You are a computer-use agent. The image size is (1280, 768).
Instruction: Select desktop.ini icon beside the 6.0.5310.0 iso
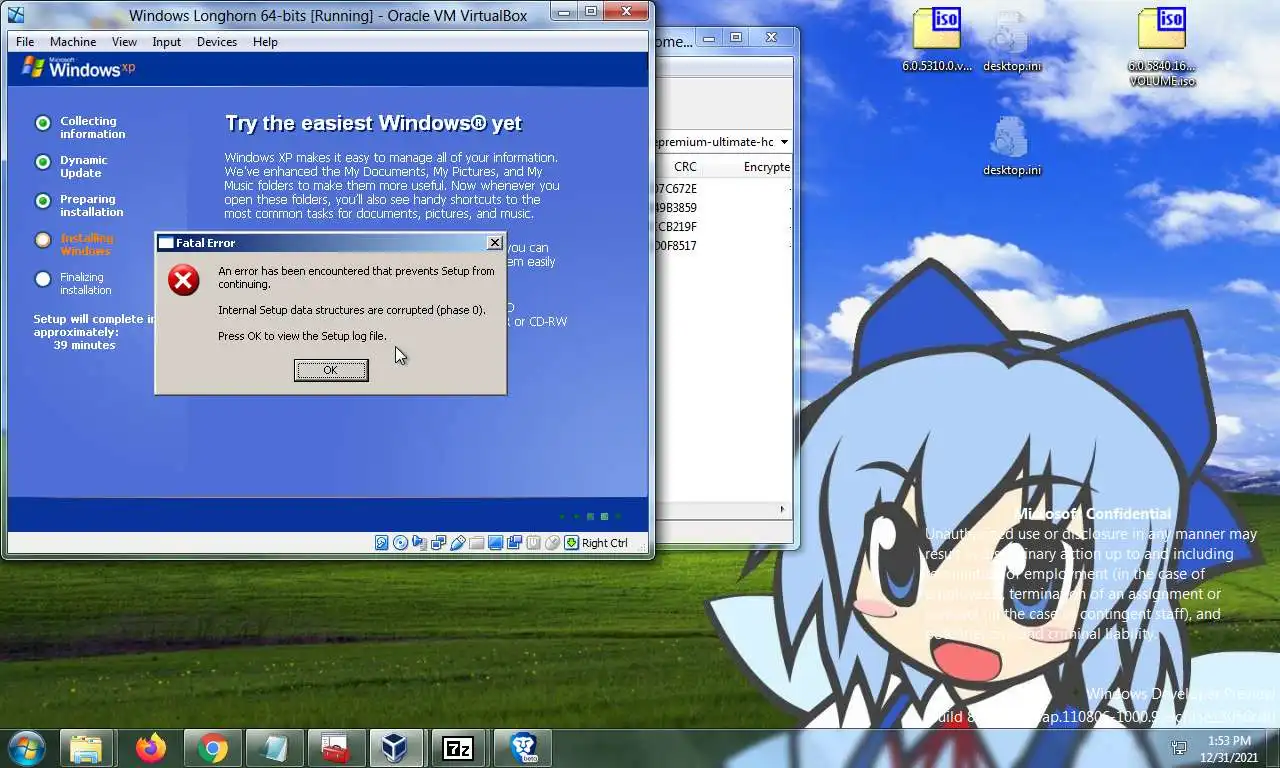point(1012,40)
